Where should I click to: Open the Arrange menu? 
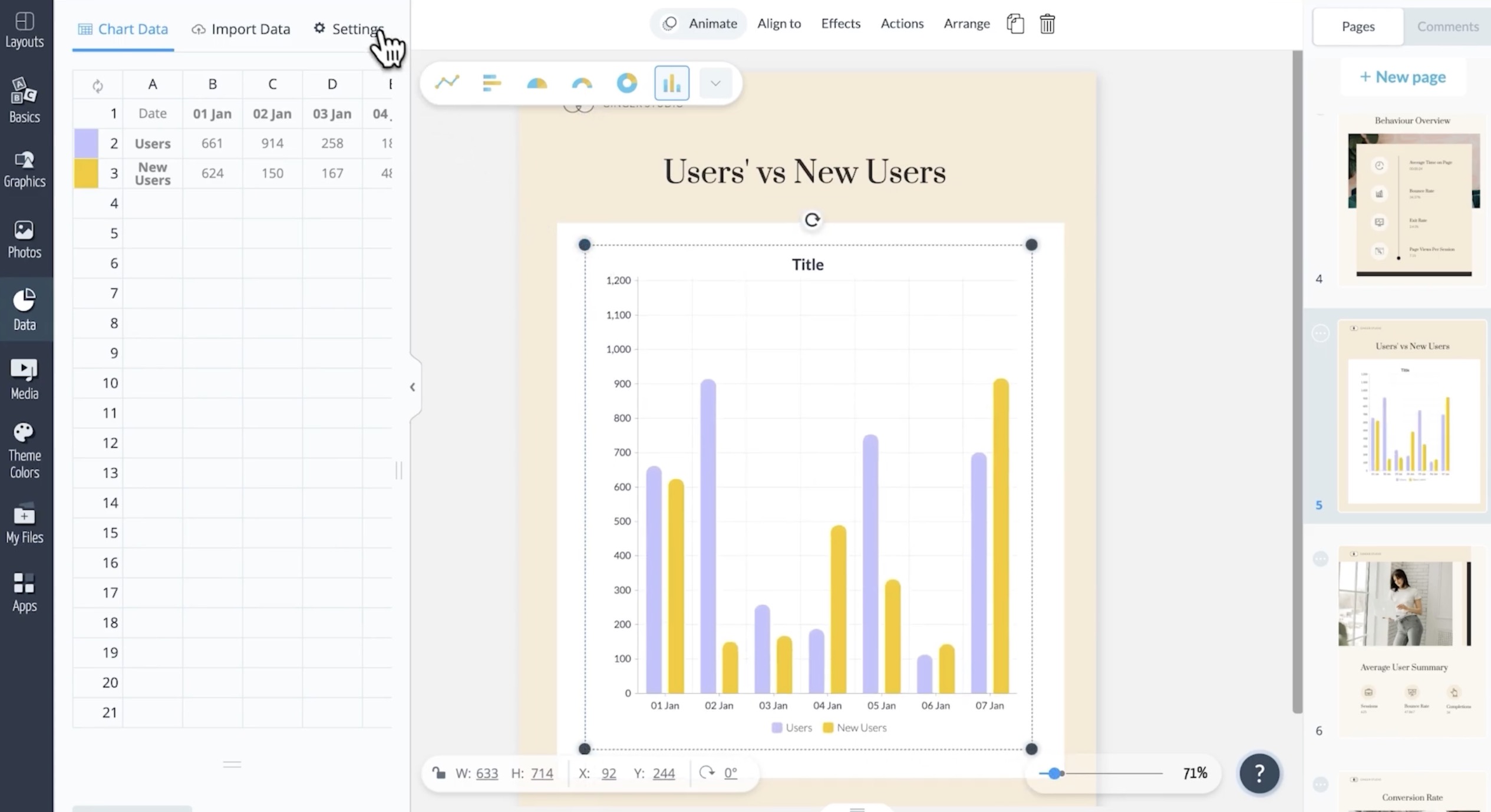966,24
